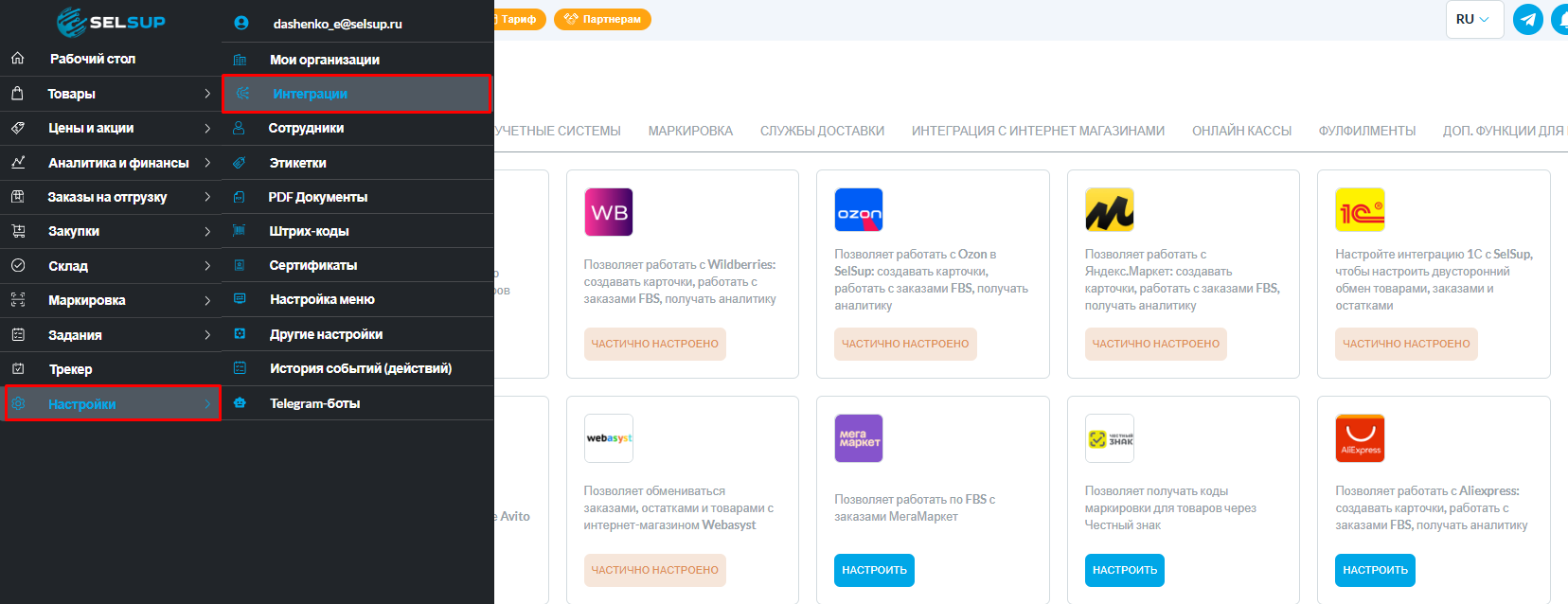Expand the Маркировка chevron
Screen dimensions: 1568x604
click(207, 300)
